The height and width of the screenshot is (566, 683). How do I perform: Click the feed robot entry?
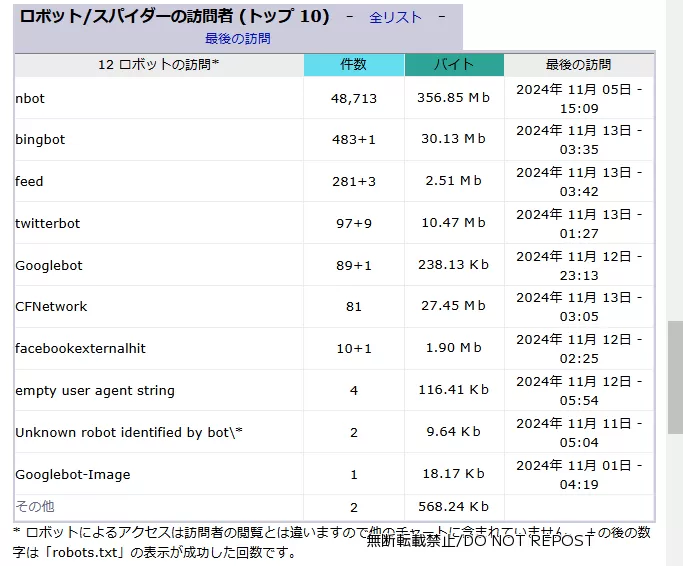click(29, 182)
